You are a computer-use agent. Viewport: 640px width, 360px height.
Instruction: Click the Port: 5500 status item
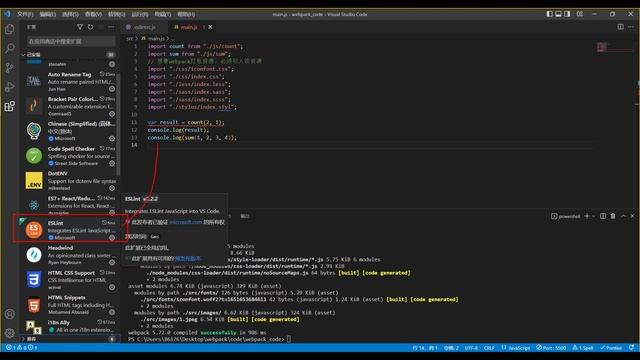pos(551,348)
